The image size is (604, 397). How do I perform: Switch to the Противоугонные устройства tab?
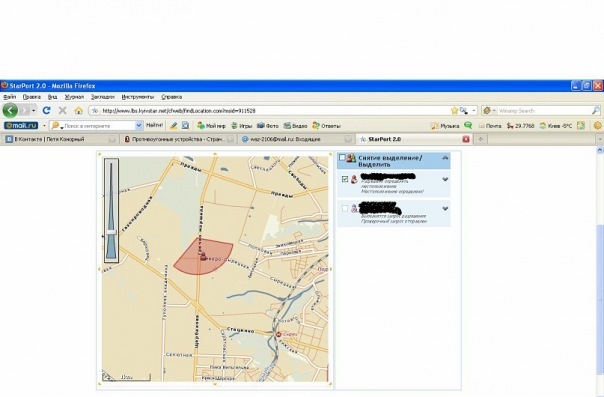click(178, 139)
